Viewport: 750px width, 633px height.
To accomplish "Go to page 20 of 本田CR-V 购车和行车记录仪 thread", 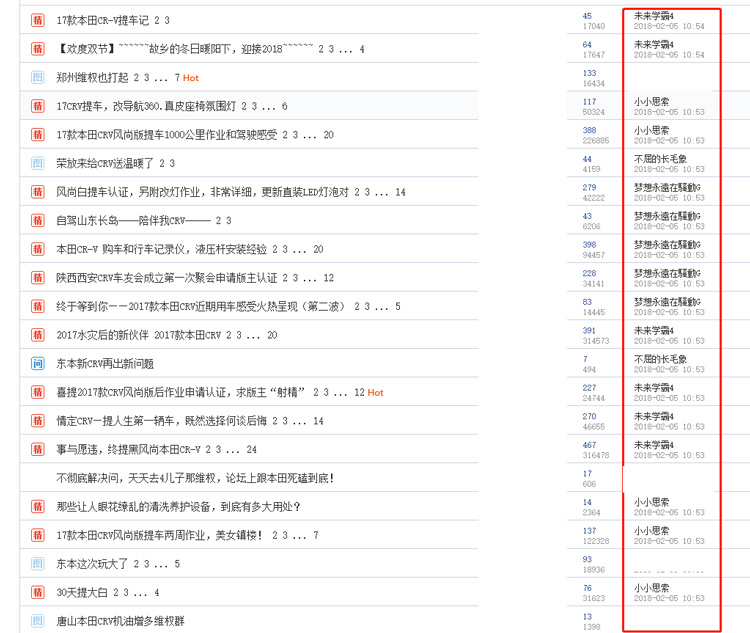I will point(318,249).
